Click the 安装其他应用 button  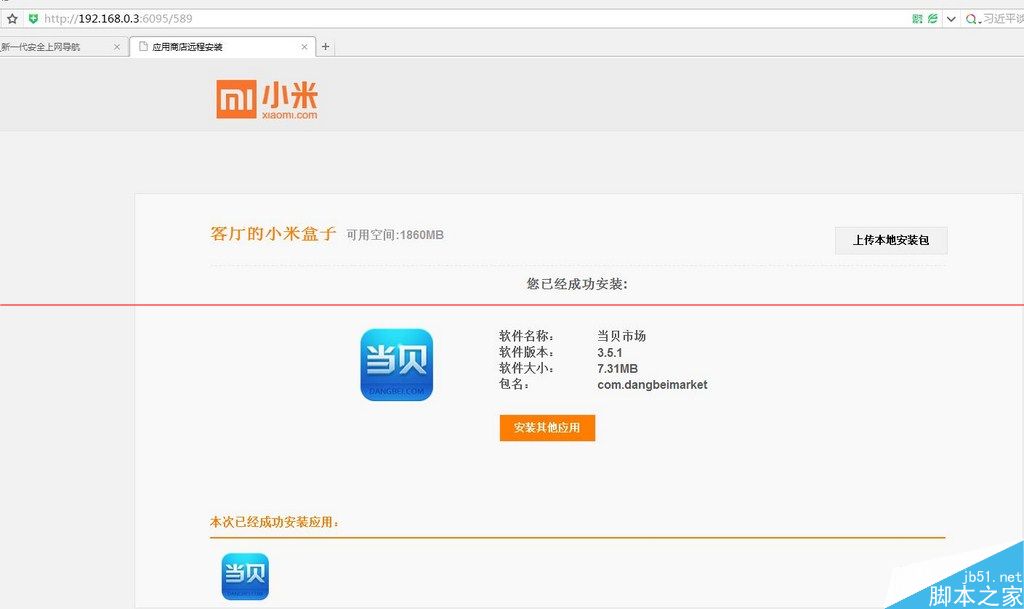[x=547, y=428]
